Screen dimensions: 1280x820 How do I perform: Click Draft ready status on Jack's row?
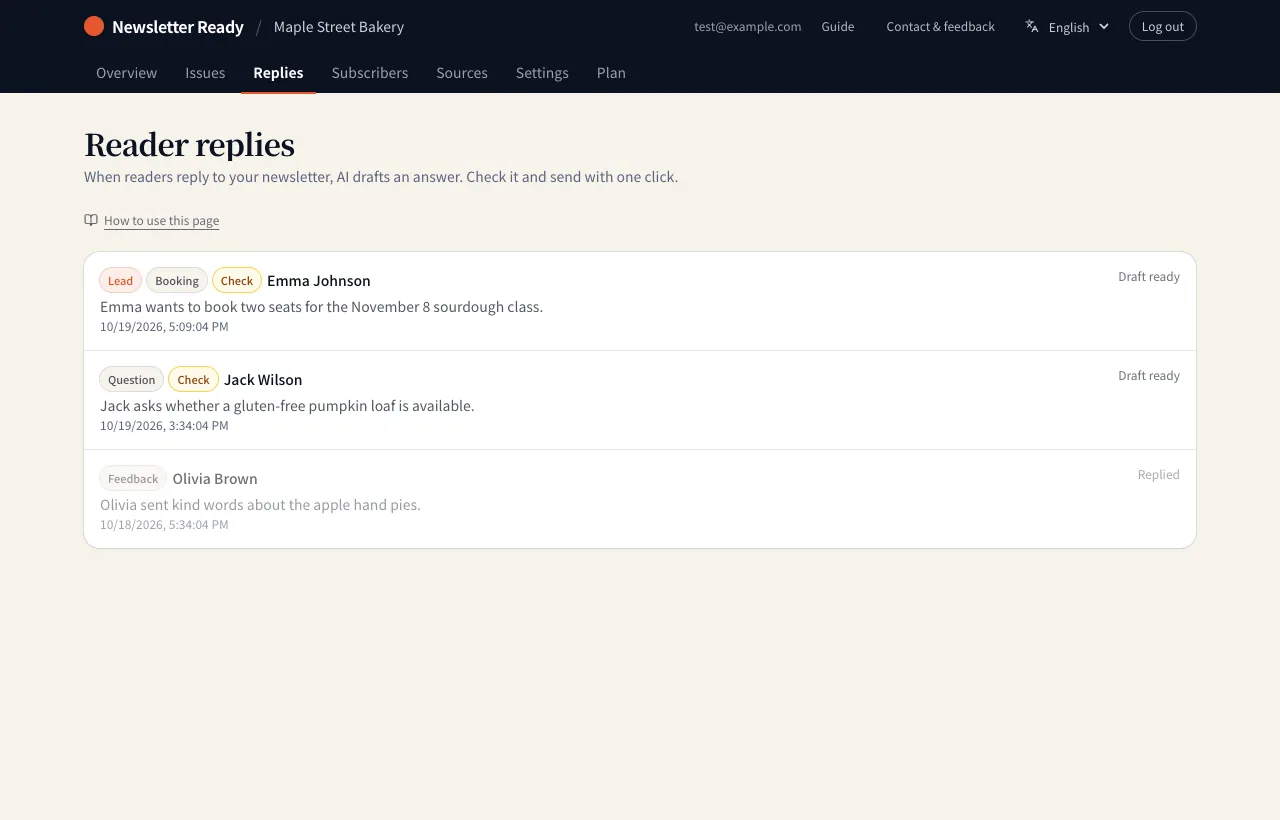point(1149,376)
